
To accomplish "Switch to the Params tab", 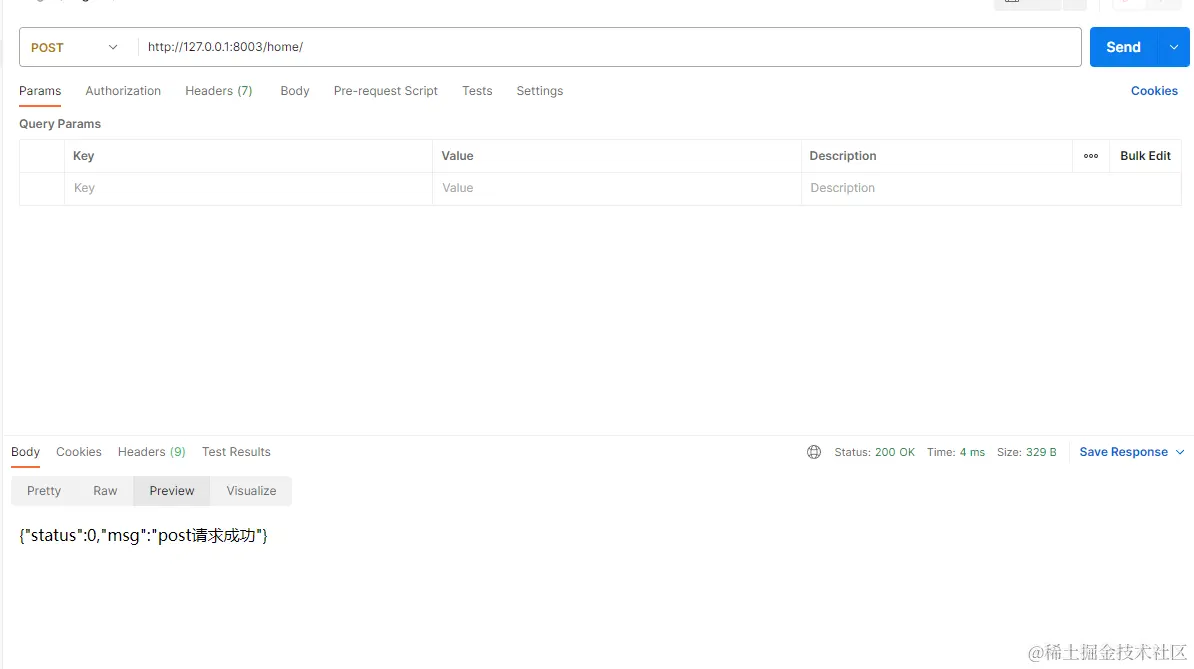I will click(x=40, y=91).
